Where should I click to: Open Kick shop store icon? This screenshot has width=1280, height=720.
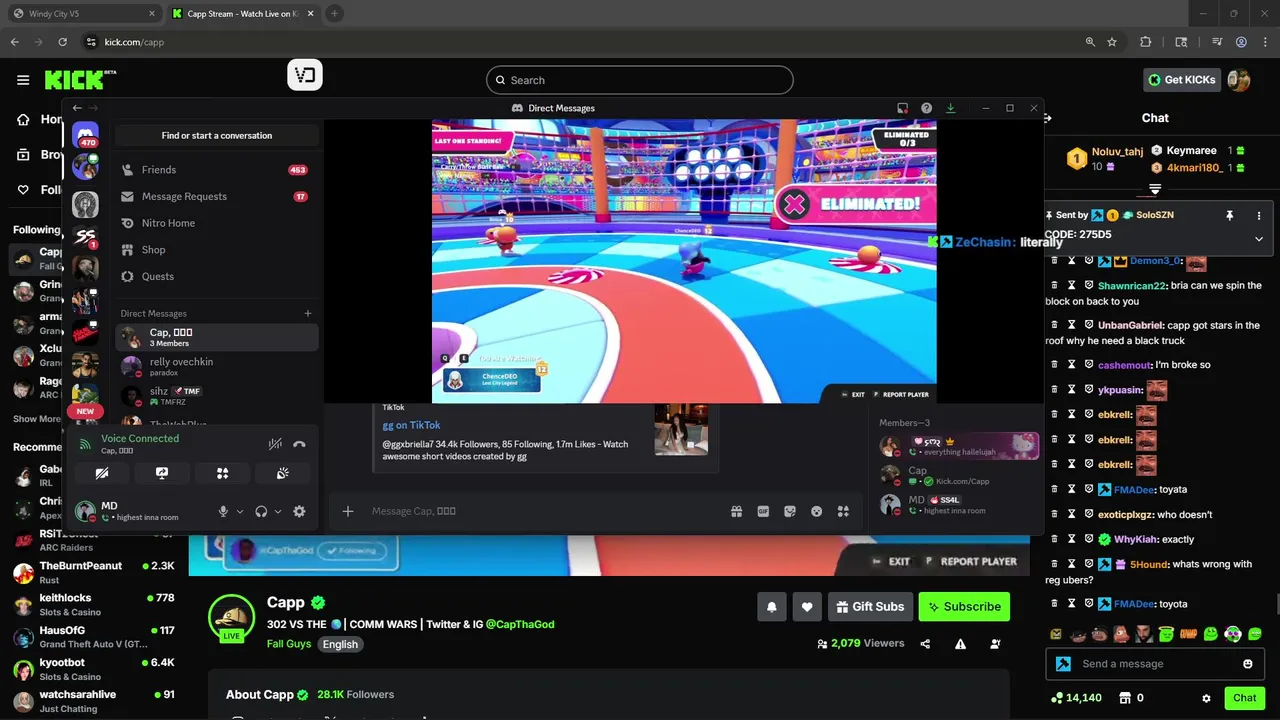pos(1124,698)
